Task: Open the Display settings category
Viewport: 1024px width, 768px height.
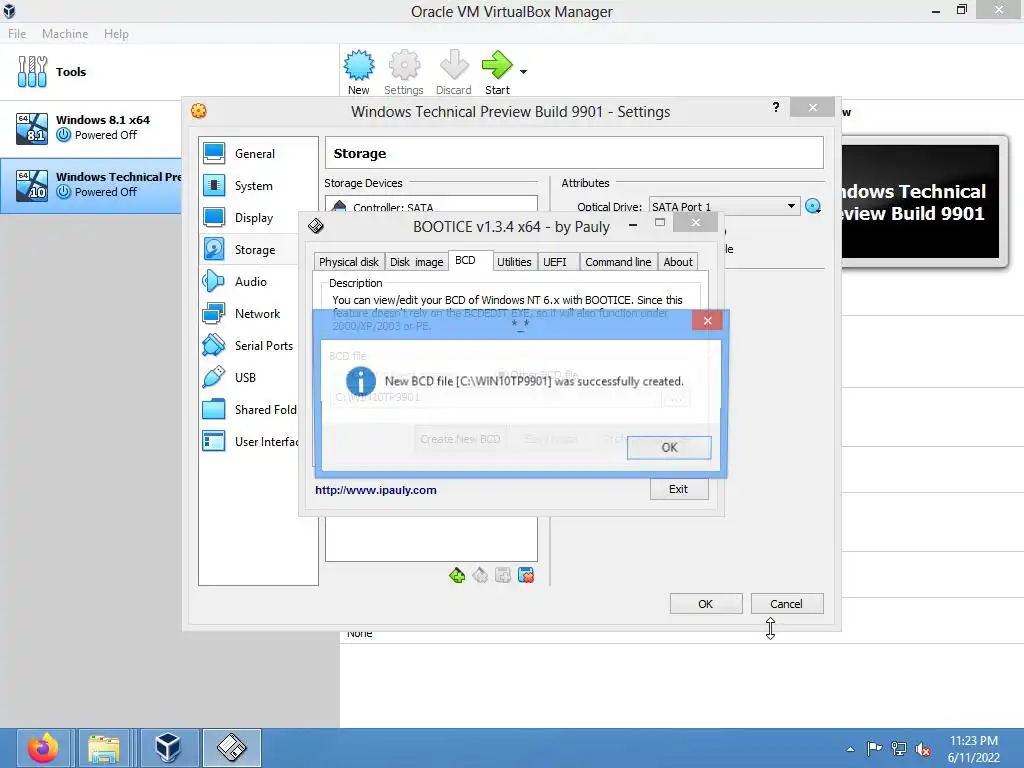Action: pos(254,217)
